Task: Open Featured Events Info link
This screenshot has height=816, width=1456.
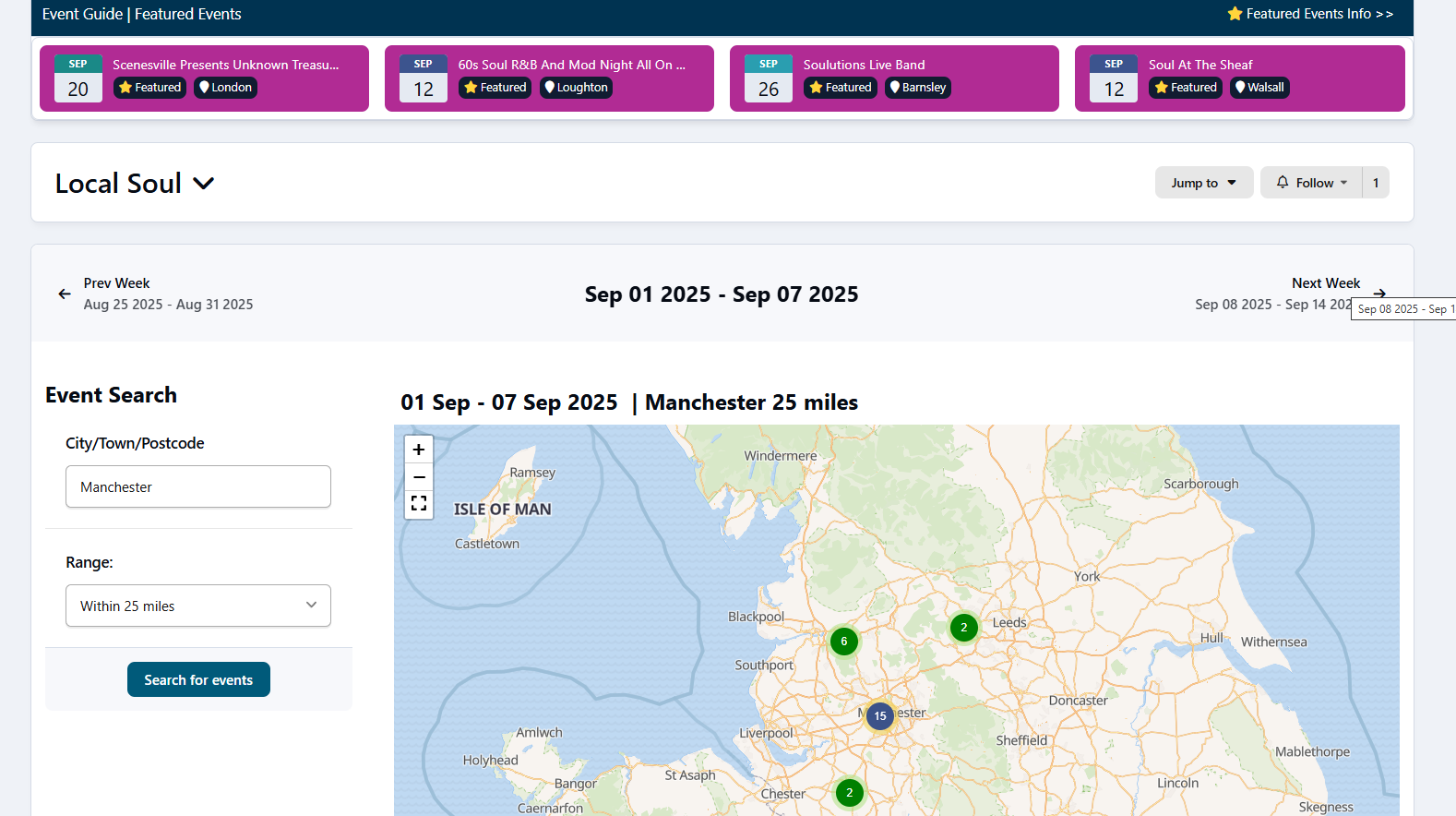Action: coord(1310,14)
